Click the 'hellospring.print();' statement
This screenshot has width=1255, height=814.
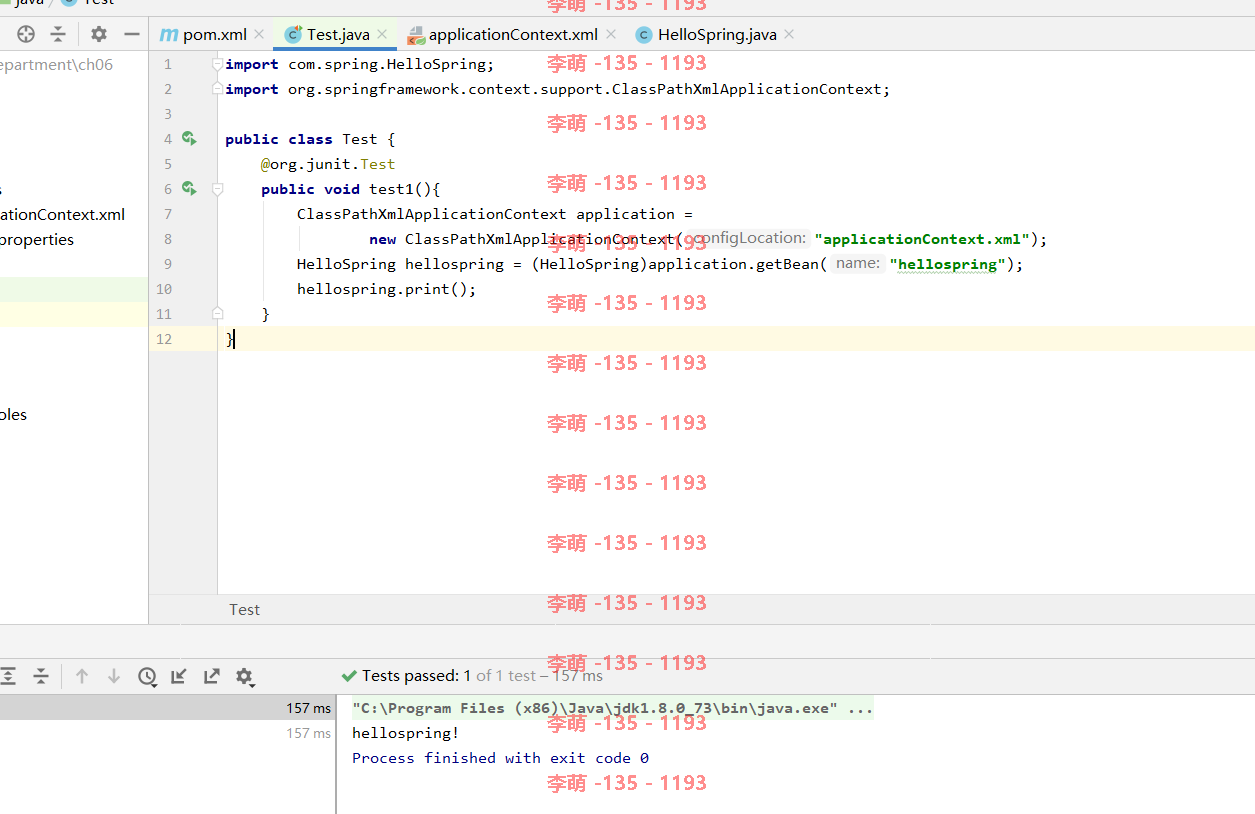click(387, 289)
